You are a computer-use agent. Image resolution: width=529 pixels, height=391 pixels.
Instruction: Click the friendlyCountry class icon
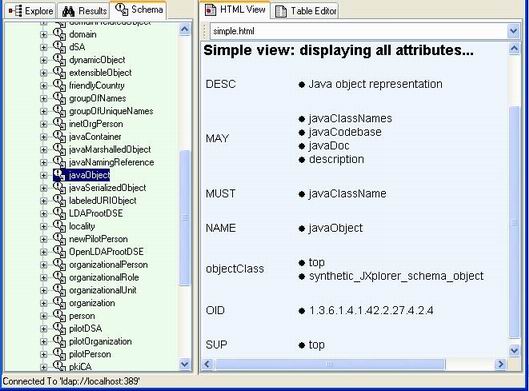click(59, 86)
